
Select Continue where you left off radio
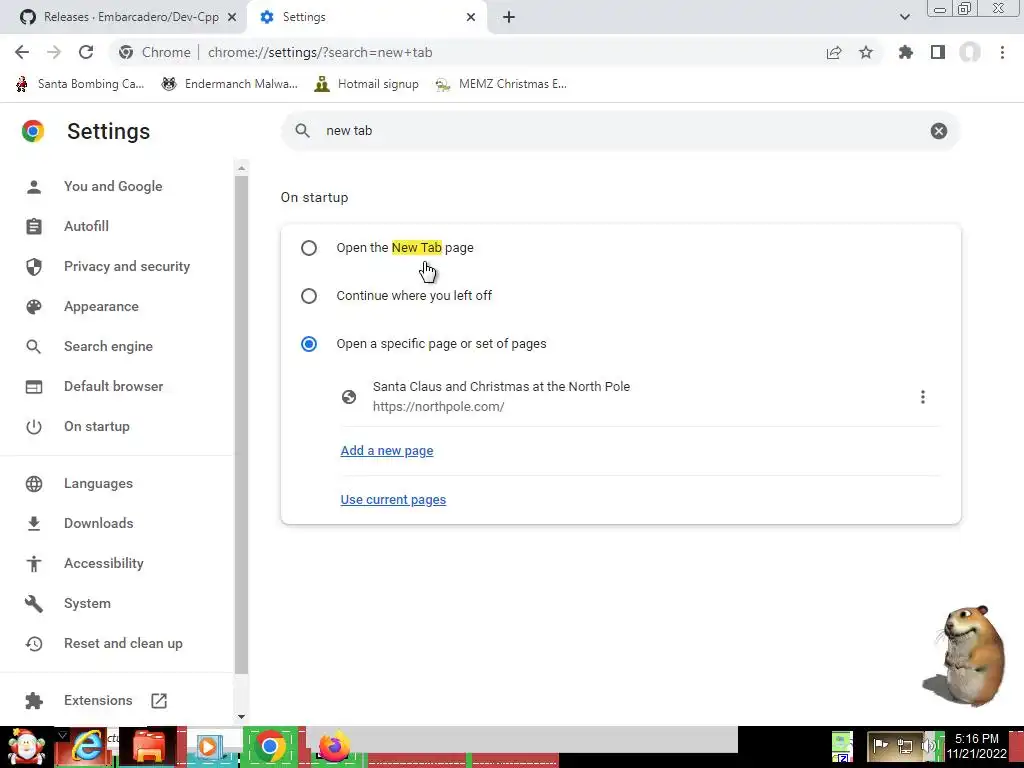309,296
